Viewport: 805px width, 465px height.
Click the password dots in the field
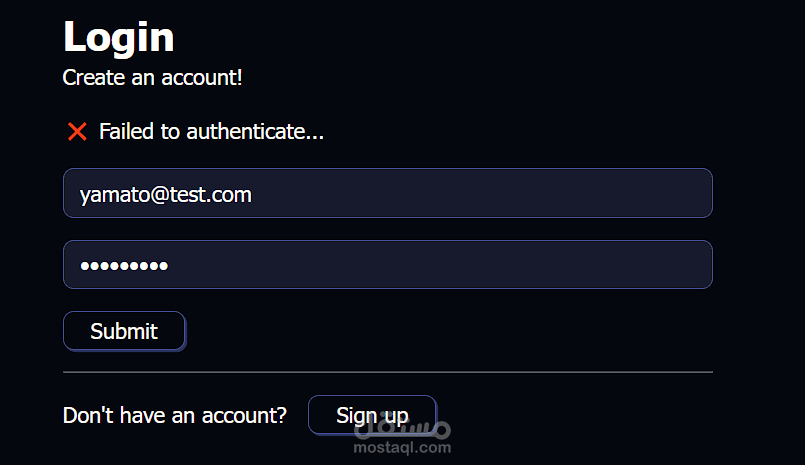124,266
